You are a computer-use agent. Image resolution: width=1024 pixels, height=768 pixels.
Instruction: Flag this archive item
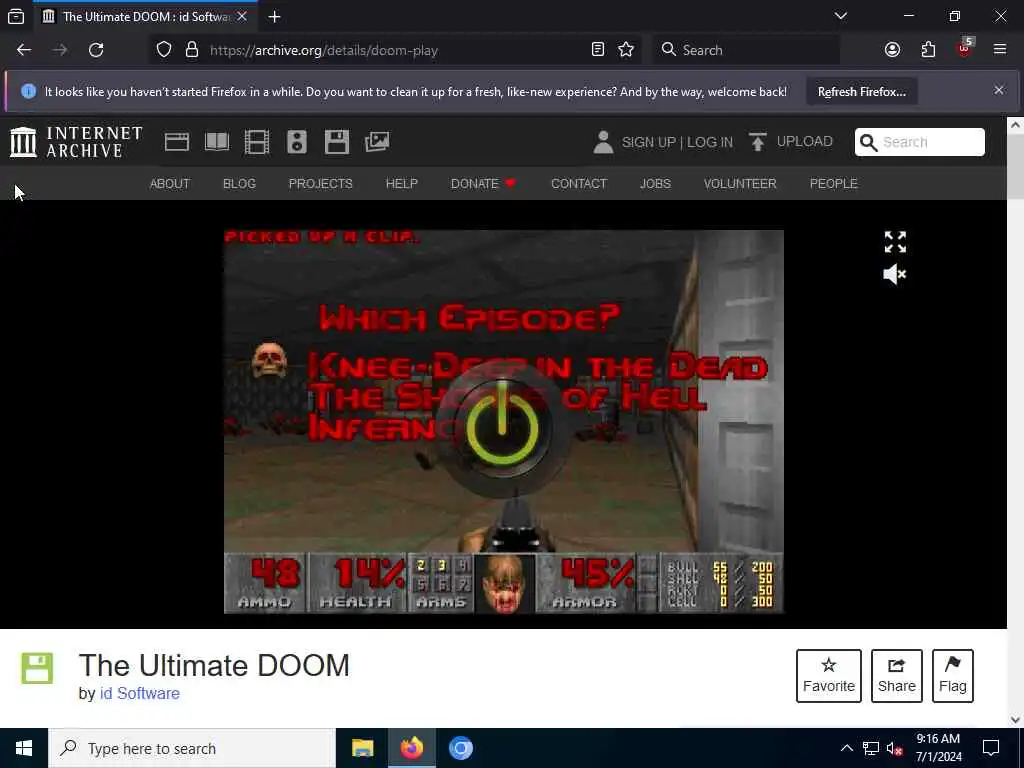coord(953,676)
